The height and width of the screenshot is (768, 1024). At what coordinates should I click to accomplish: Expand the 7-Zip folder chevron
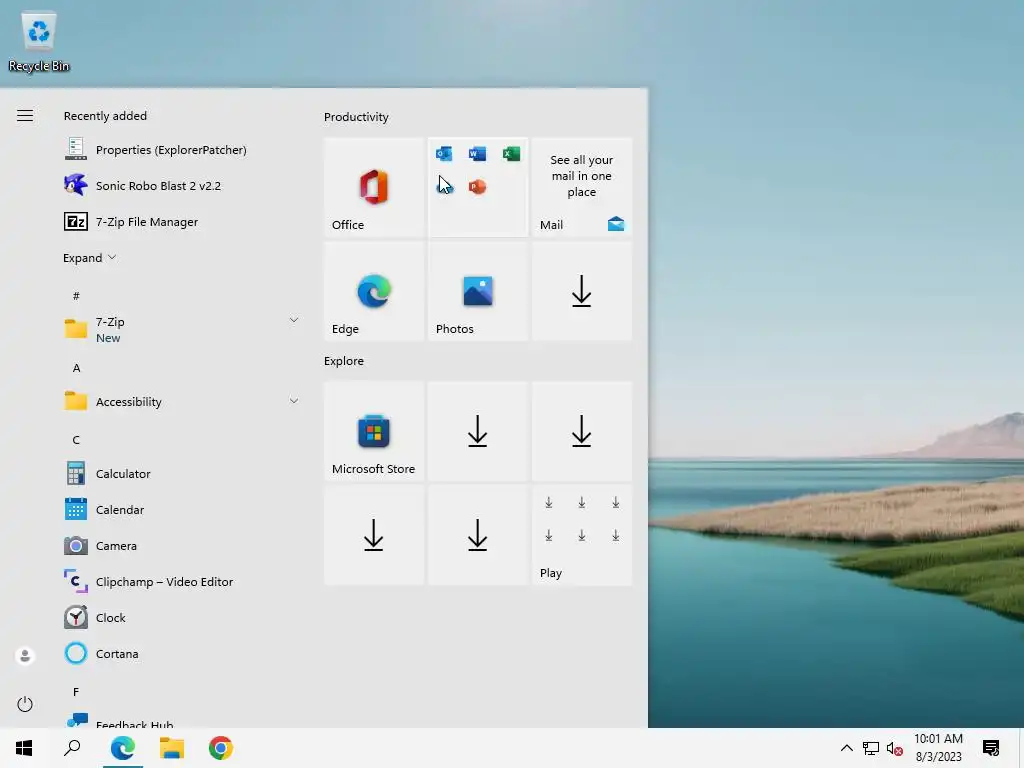click(x=294, y=320)
